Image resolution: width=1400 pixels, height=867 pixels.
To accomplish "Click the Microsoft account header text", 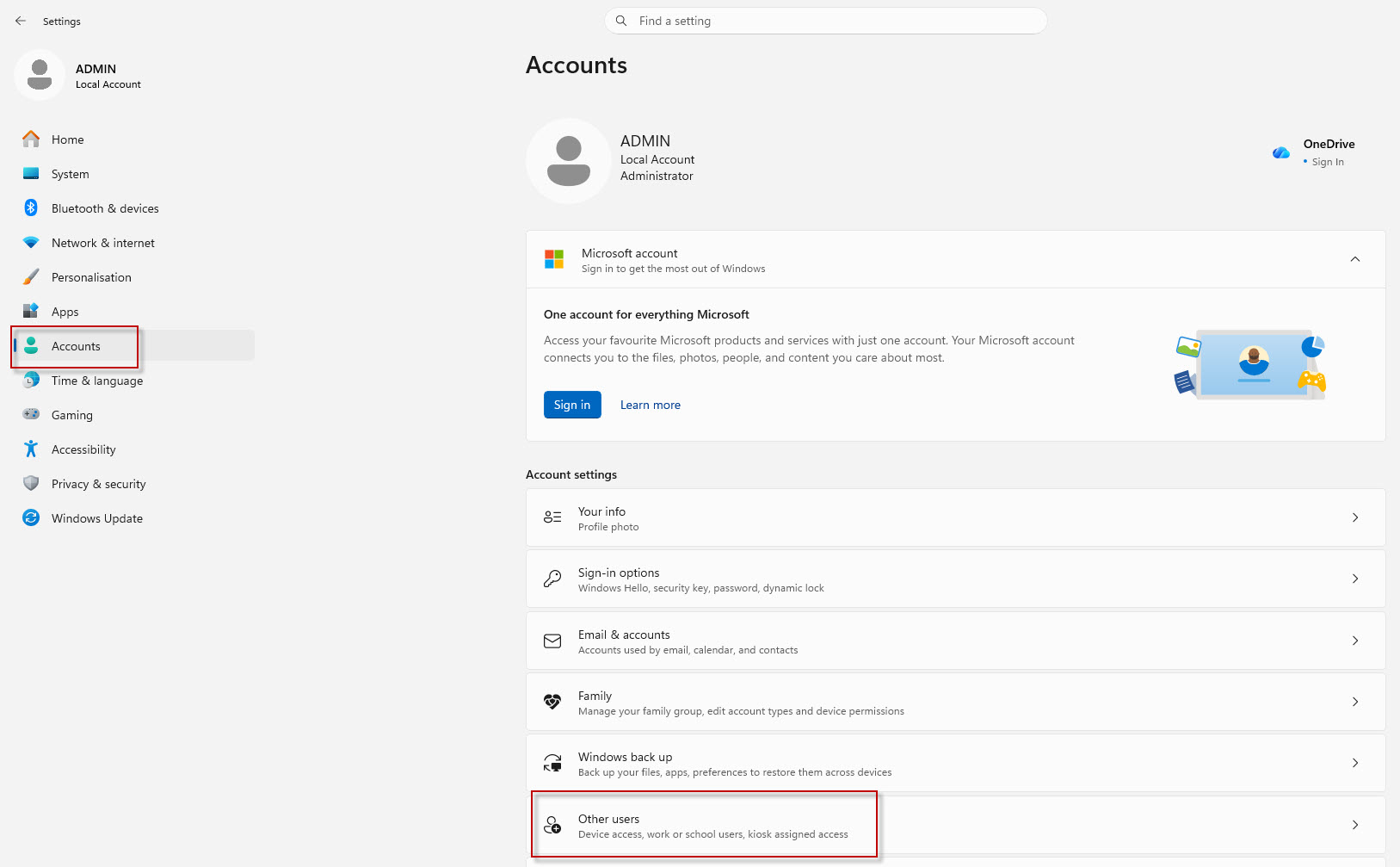I will coord(630,253).
